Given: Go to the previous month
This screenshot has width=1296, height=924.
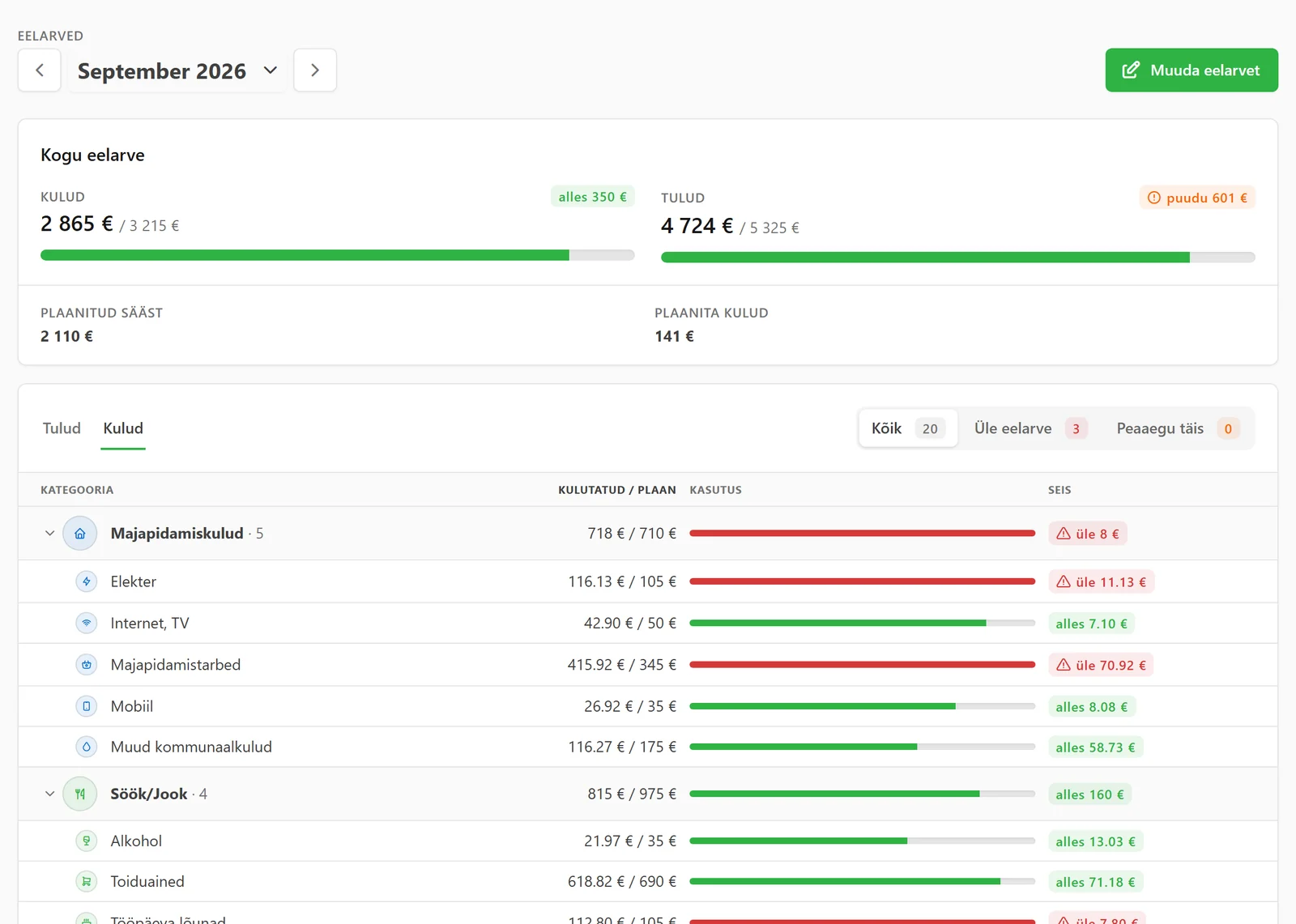Looking at the screenshot, I should coord(40,70).
